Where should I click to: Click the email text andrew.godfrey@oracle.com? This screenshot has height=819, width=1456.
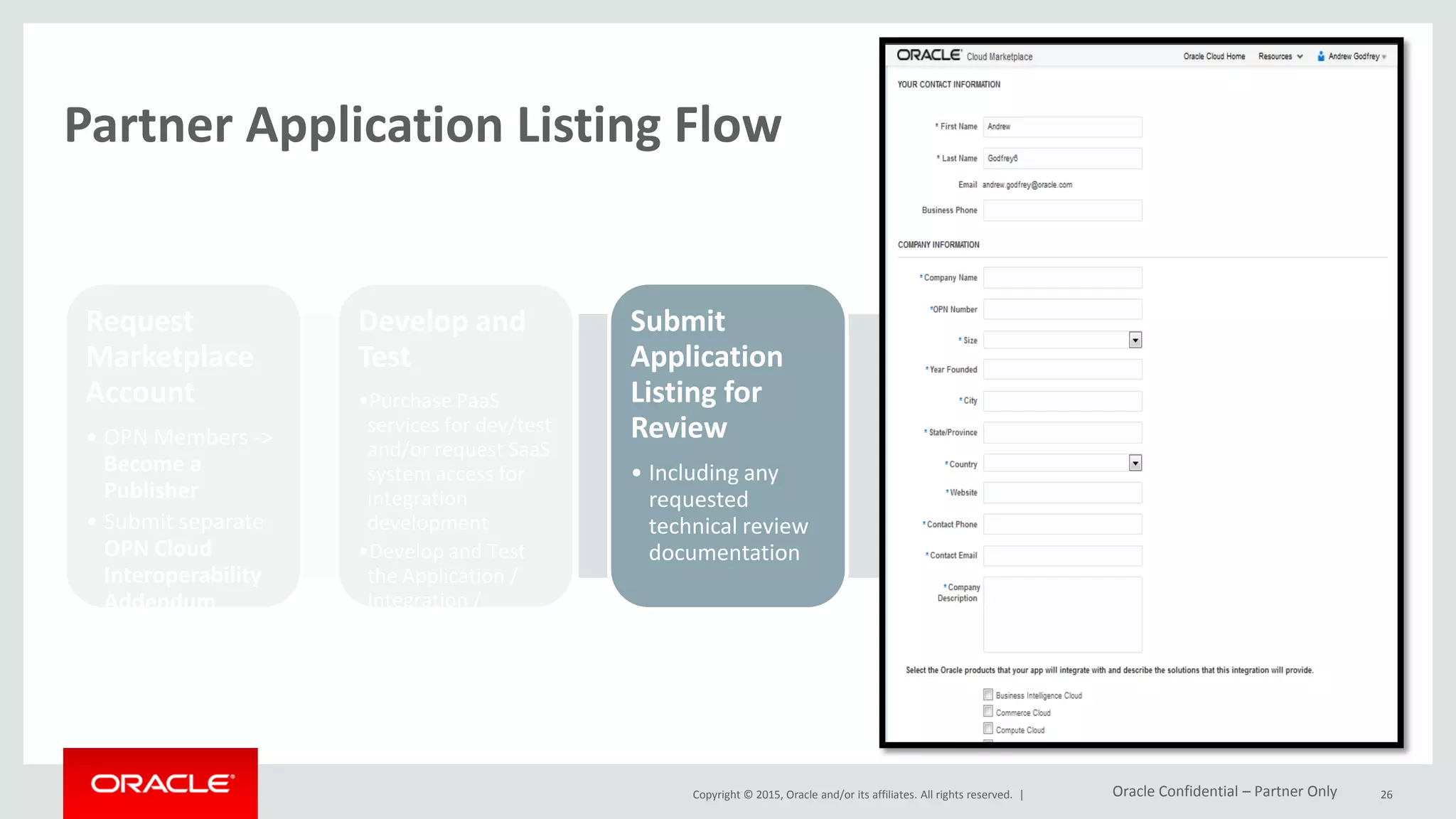1027,185
